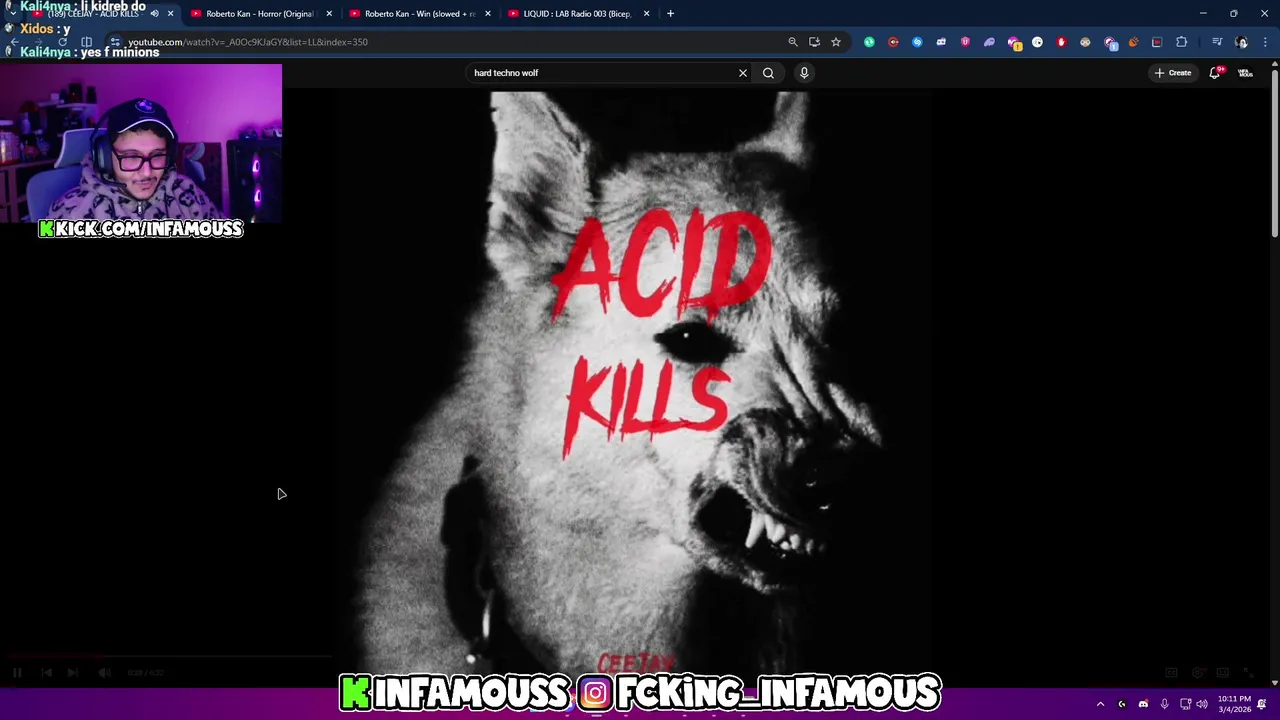This screenshot has height=720, width=1280.
Task: Click the Create button
Action: (x=1173, y=73)
